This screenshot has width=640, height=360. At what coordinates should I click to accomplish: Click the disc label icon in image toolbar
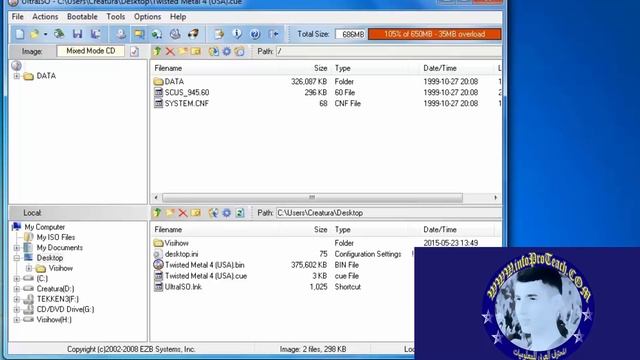point(240,51)
